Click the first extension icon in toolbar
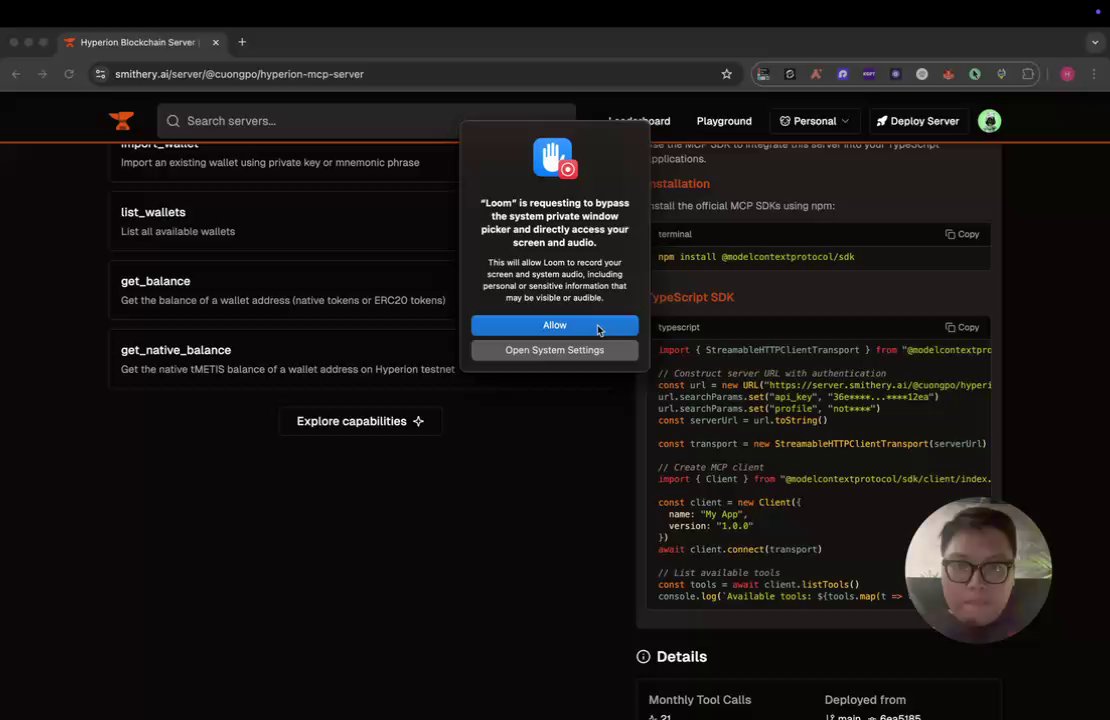This screenshot has height=720, width=1110. tap(763, 74)
